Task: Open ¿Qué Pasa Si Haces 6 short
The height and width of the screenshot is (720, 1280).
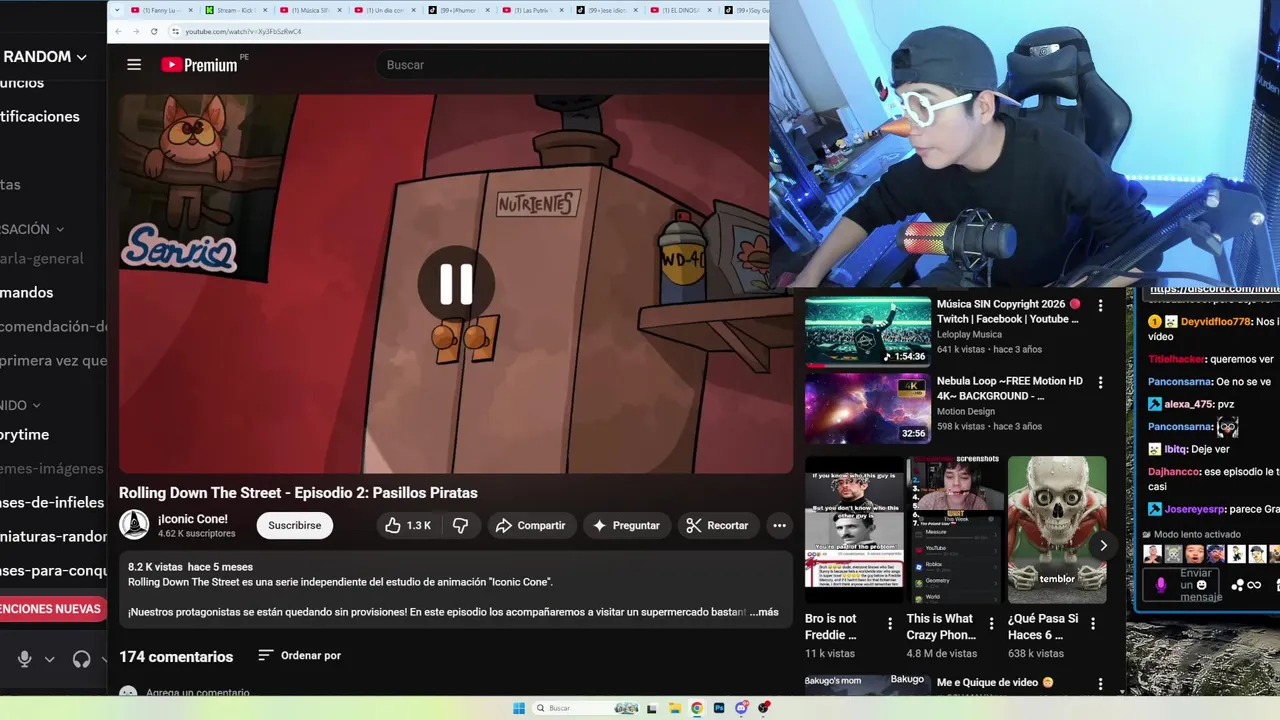Action: (x=1057, y=530)
